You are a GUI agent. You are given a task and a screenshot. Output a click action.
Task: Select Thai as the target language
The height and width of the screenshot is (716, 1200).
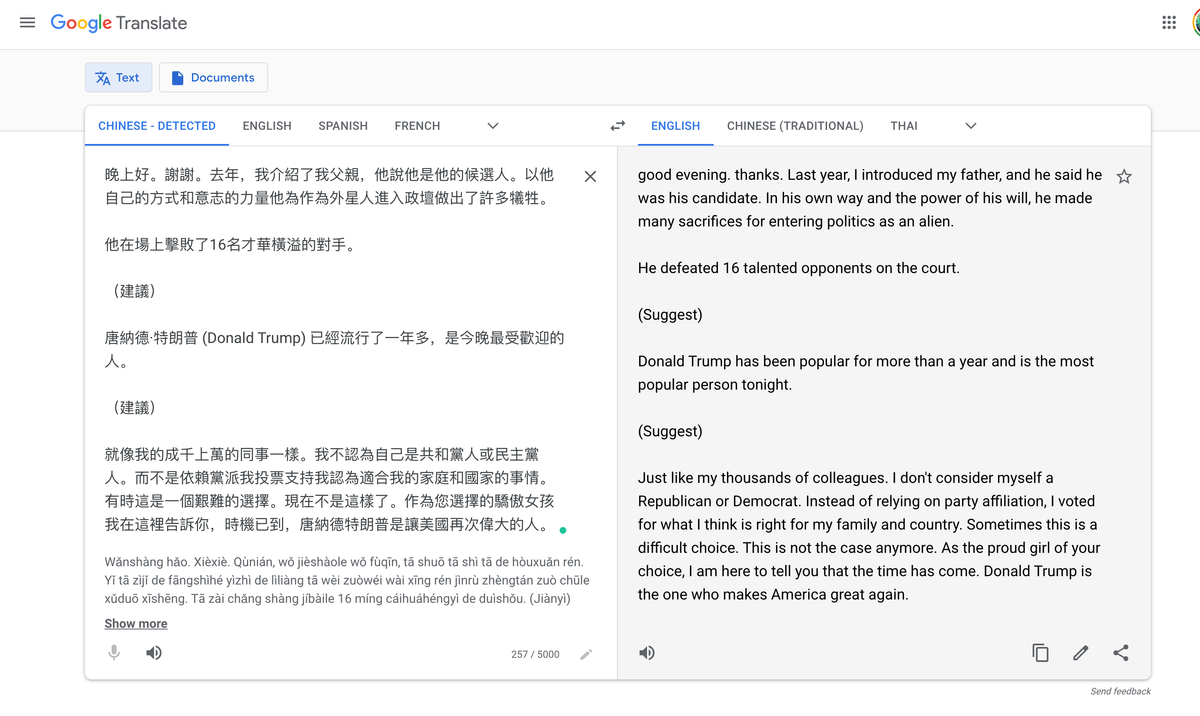(903, 125)
